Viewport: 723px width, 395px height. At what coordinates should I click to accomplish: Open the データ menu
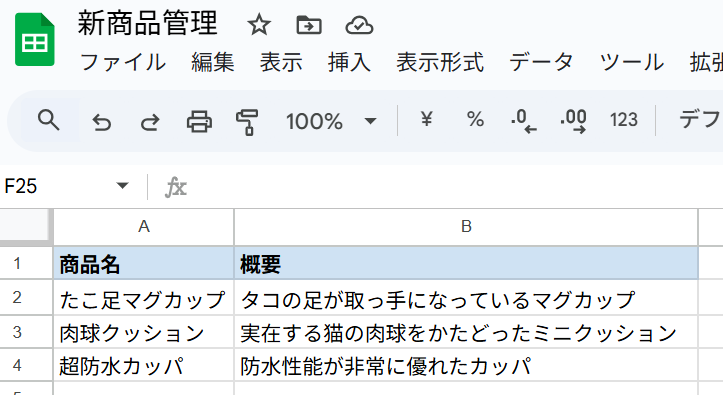[541, 62]
